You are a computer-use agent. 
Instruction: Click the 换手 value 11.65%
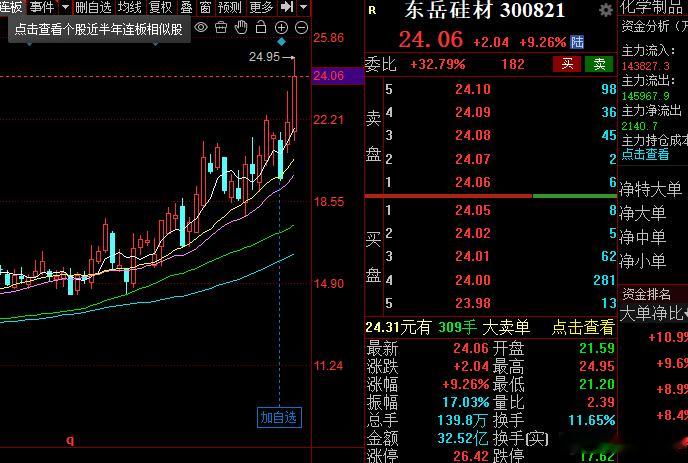[x=592, y=420]
